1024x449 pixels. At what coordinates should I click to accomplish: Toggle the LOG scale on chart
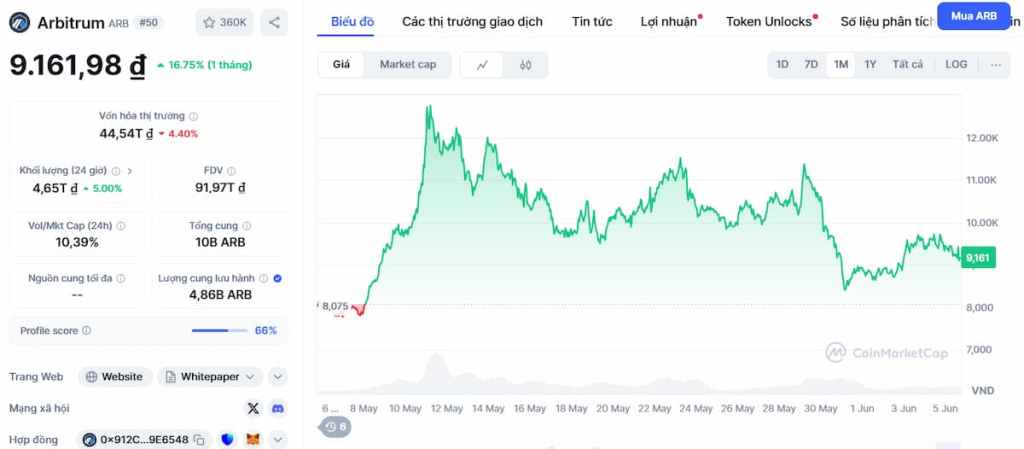pos(956,65)
